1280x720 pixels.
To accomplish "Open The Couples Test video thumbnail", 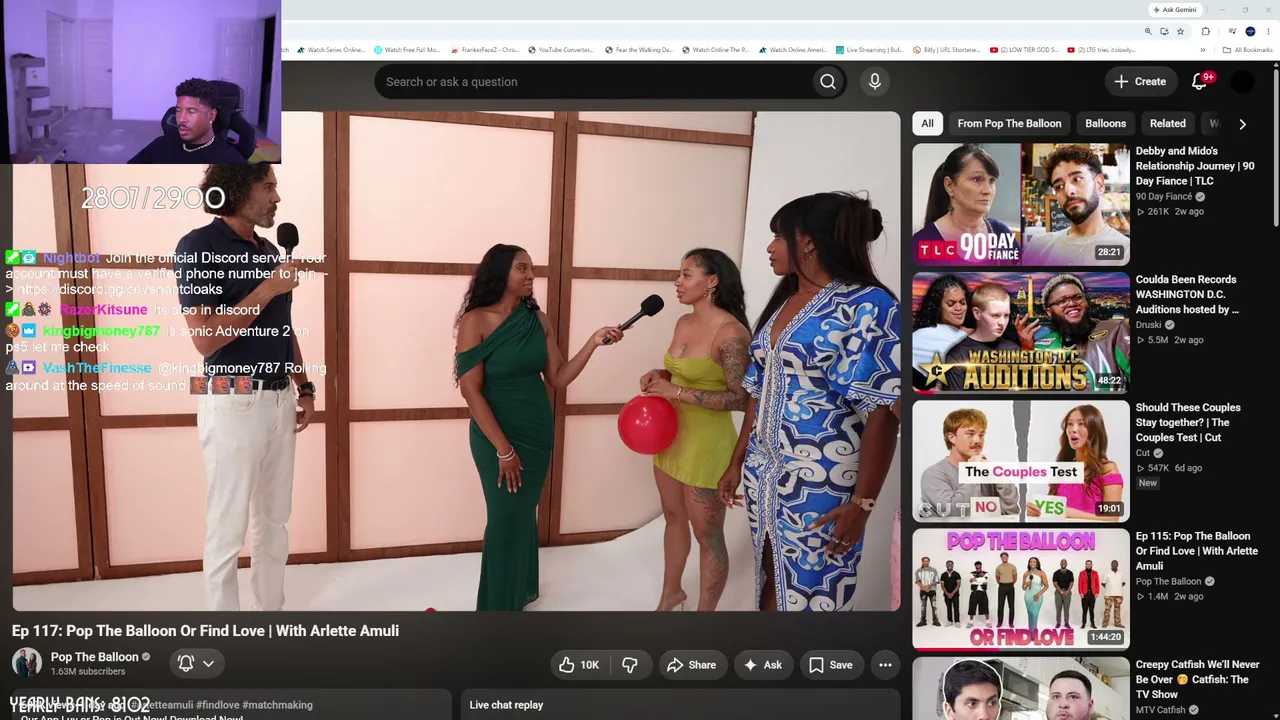I will 1021,461.
